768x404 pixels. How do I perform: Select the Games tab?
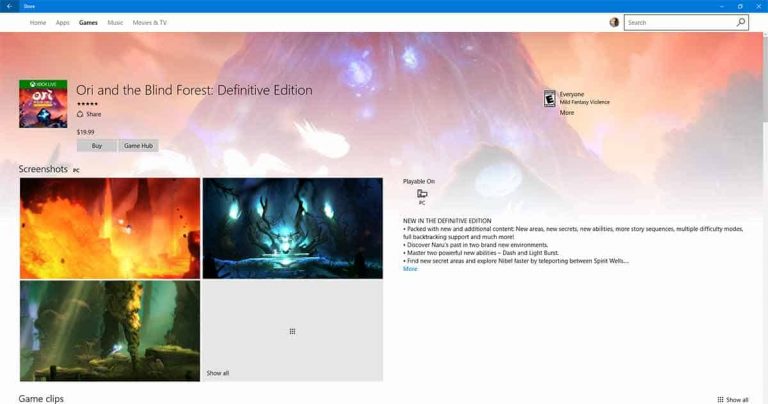pos(88,23)
